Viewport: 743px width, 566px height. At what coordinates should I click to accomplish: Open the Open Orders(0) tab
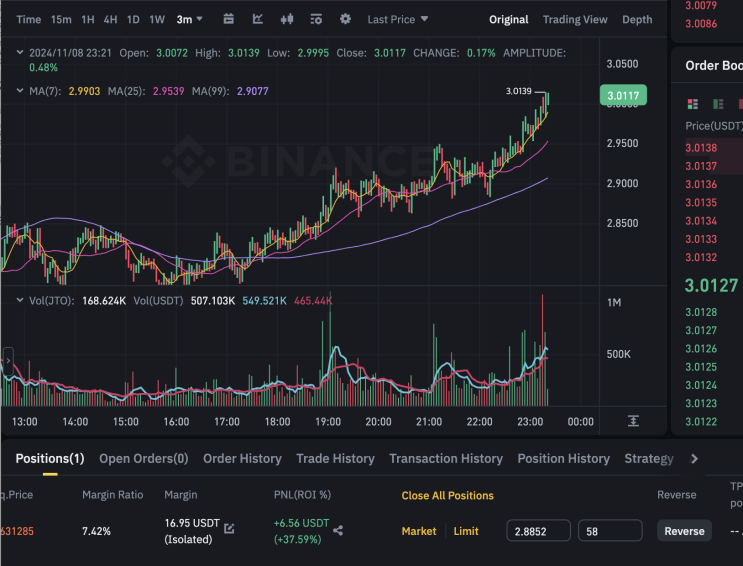pos(144,458)
